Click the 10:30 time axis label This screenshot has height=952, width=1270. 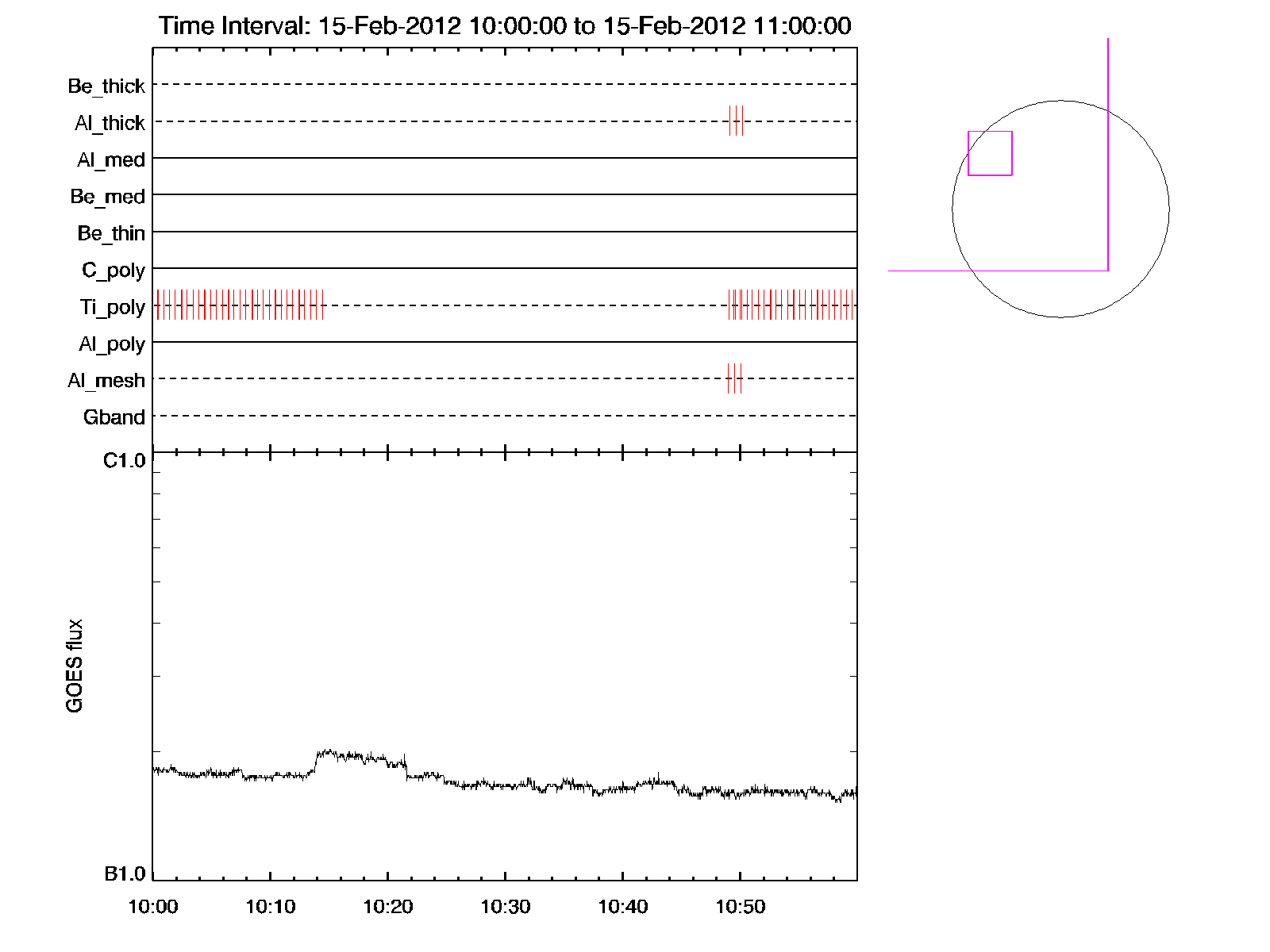point(505,906)
